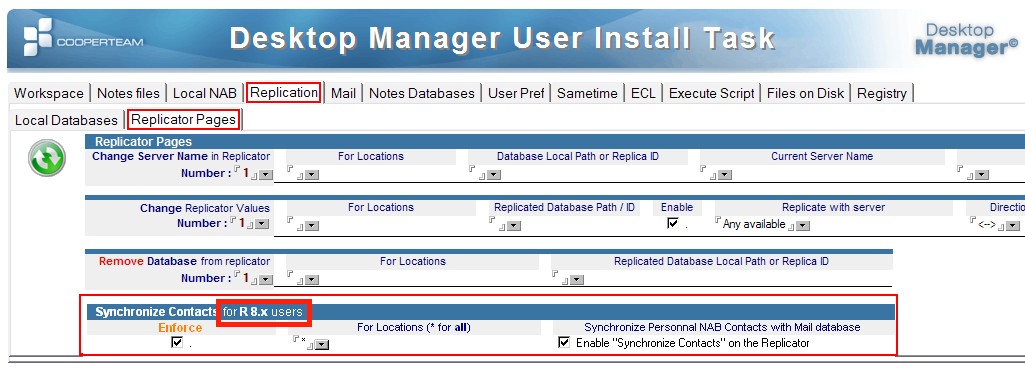1025x368 pixels.
Task: Open the Files on Disk tab
Action: click(805, 93)
